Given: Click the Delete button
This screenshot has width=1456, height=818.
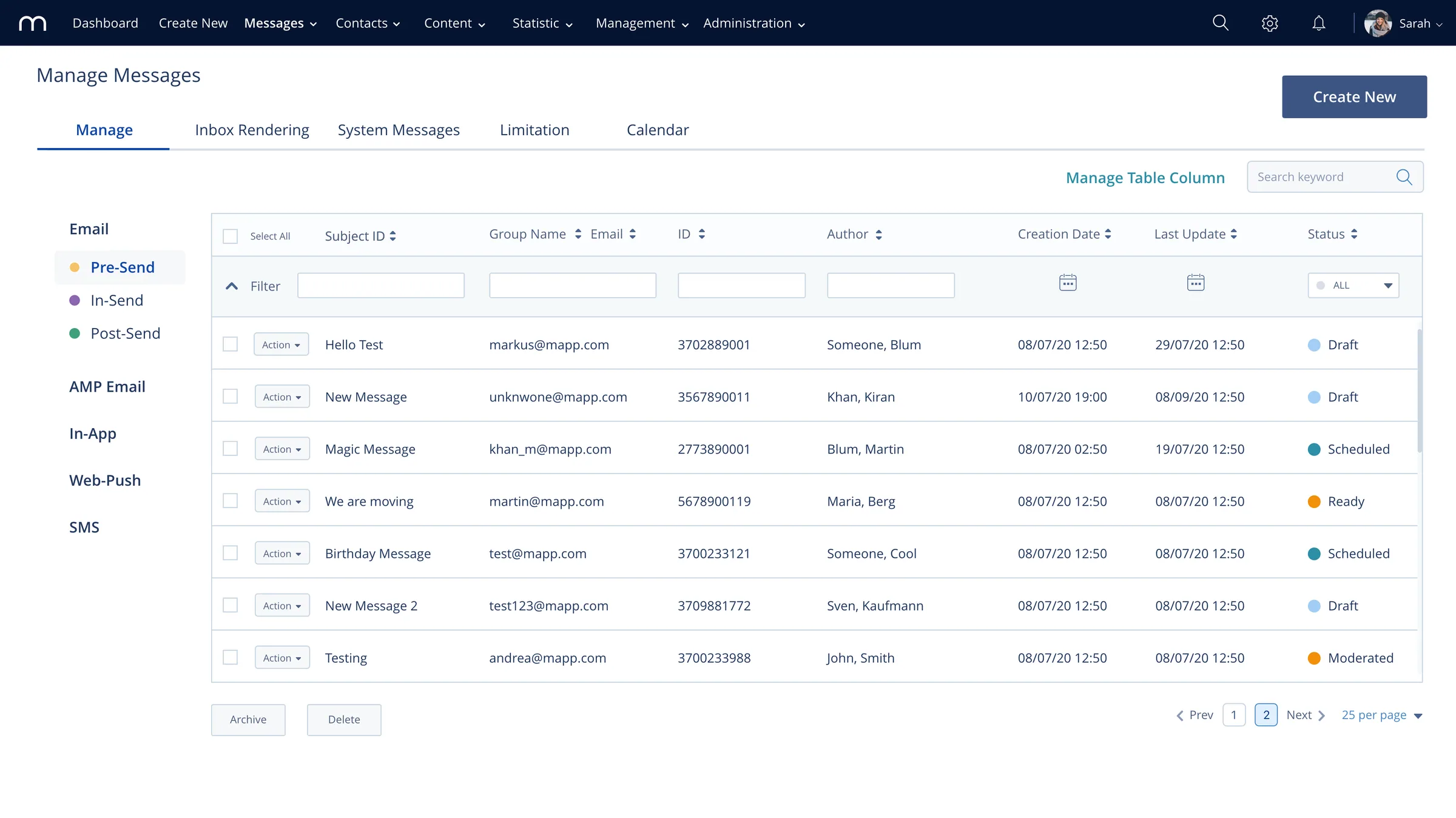Looking at the screenshot, I should [x=344, y=720].
